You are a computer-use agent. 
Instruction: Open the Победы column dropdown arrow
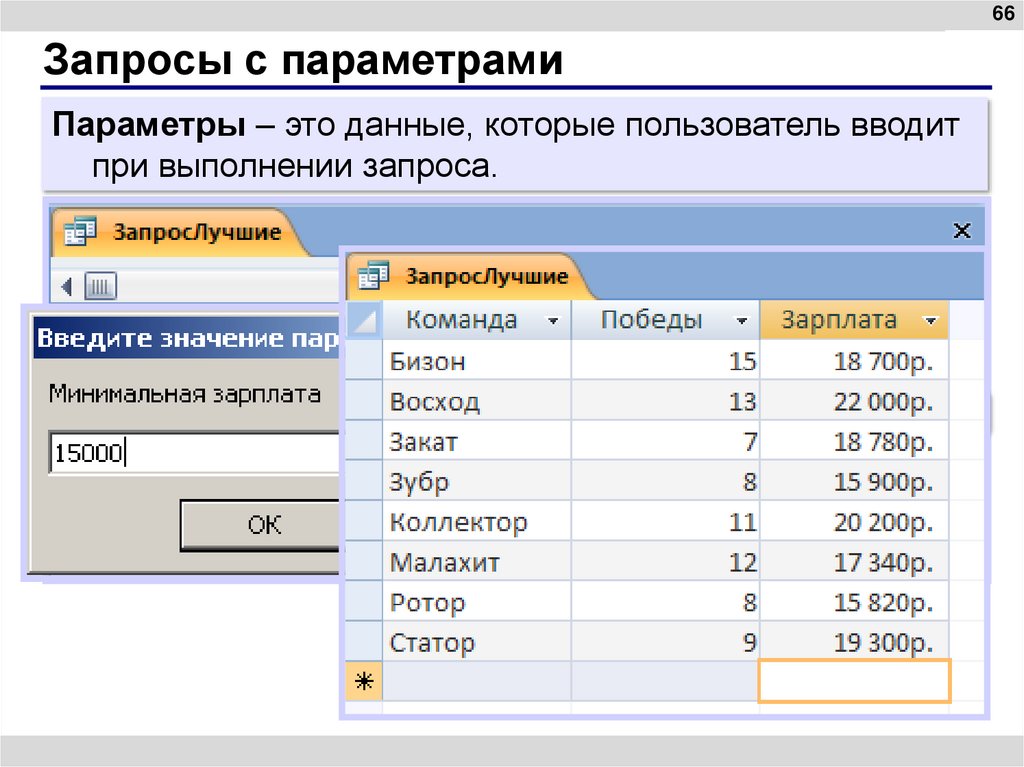[741, 321]
